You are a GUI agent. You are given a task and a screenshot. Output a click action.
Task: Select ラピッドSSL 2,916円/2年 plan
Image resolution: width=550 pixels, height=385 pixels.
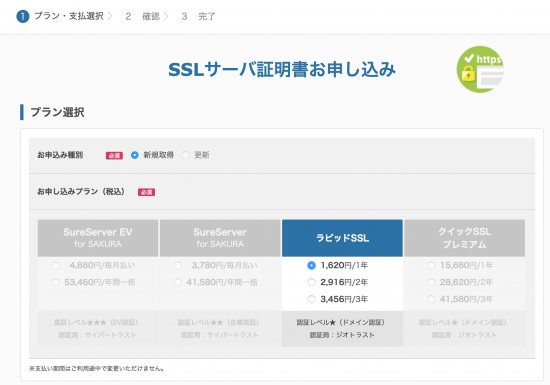[x=311, y=282]
